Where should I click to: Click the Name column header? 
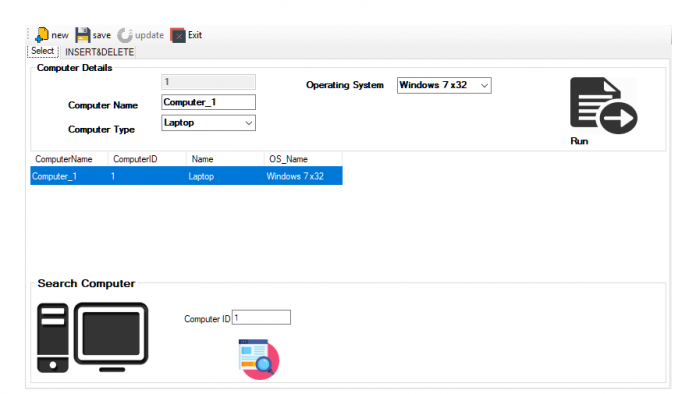point(225,159)
